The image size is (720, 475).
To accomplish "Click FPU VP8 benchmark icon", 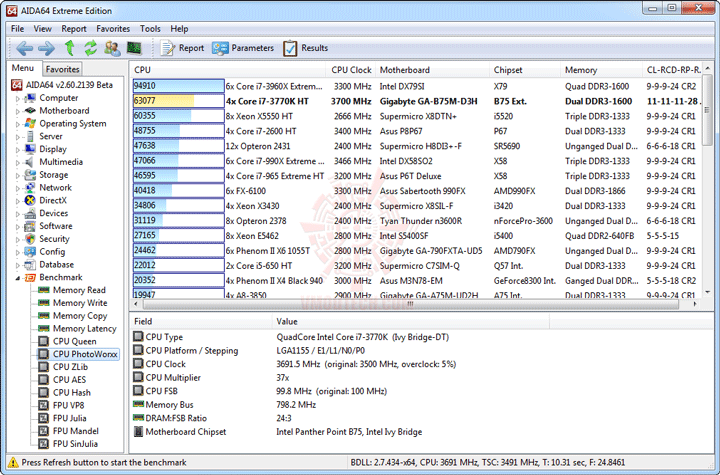I will coord(44,405).
